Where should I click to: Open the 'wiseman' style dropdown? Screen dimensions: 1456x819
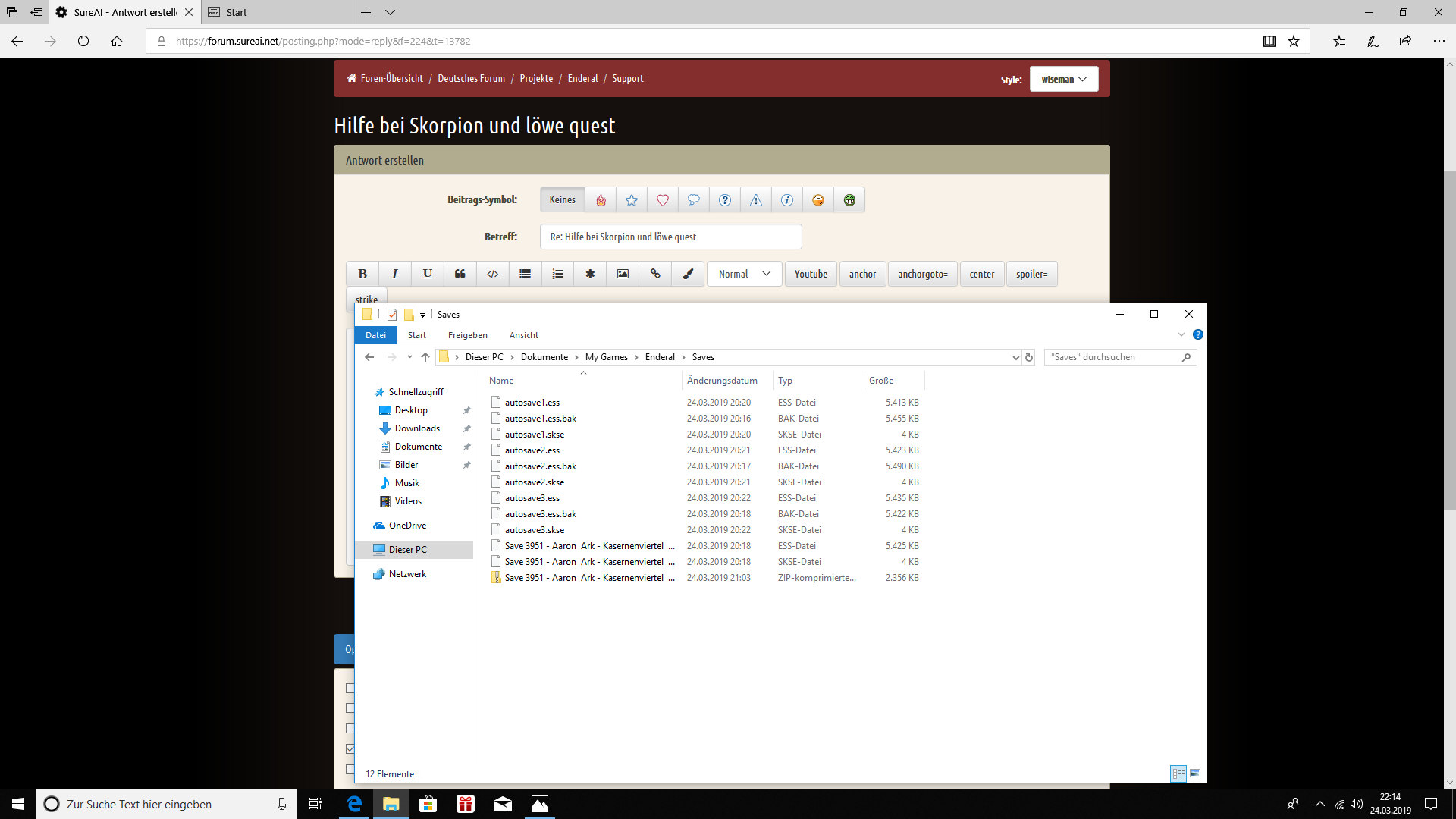(x=1063, y=78)
